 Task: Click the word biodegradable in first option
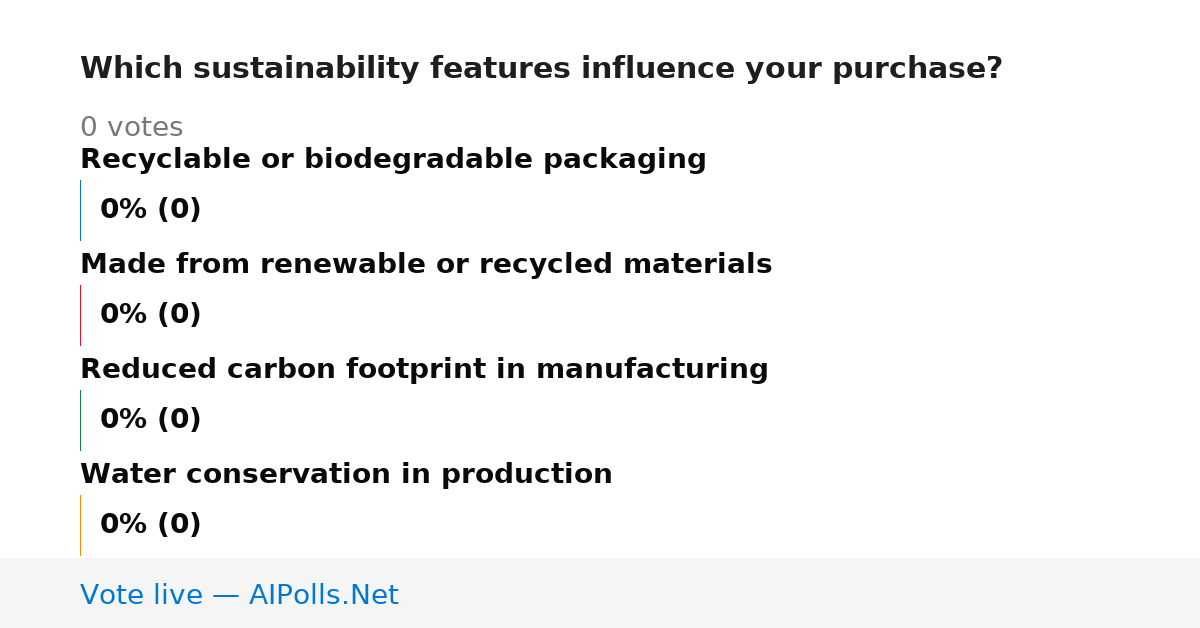[x=419, y=160]
